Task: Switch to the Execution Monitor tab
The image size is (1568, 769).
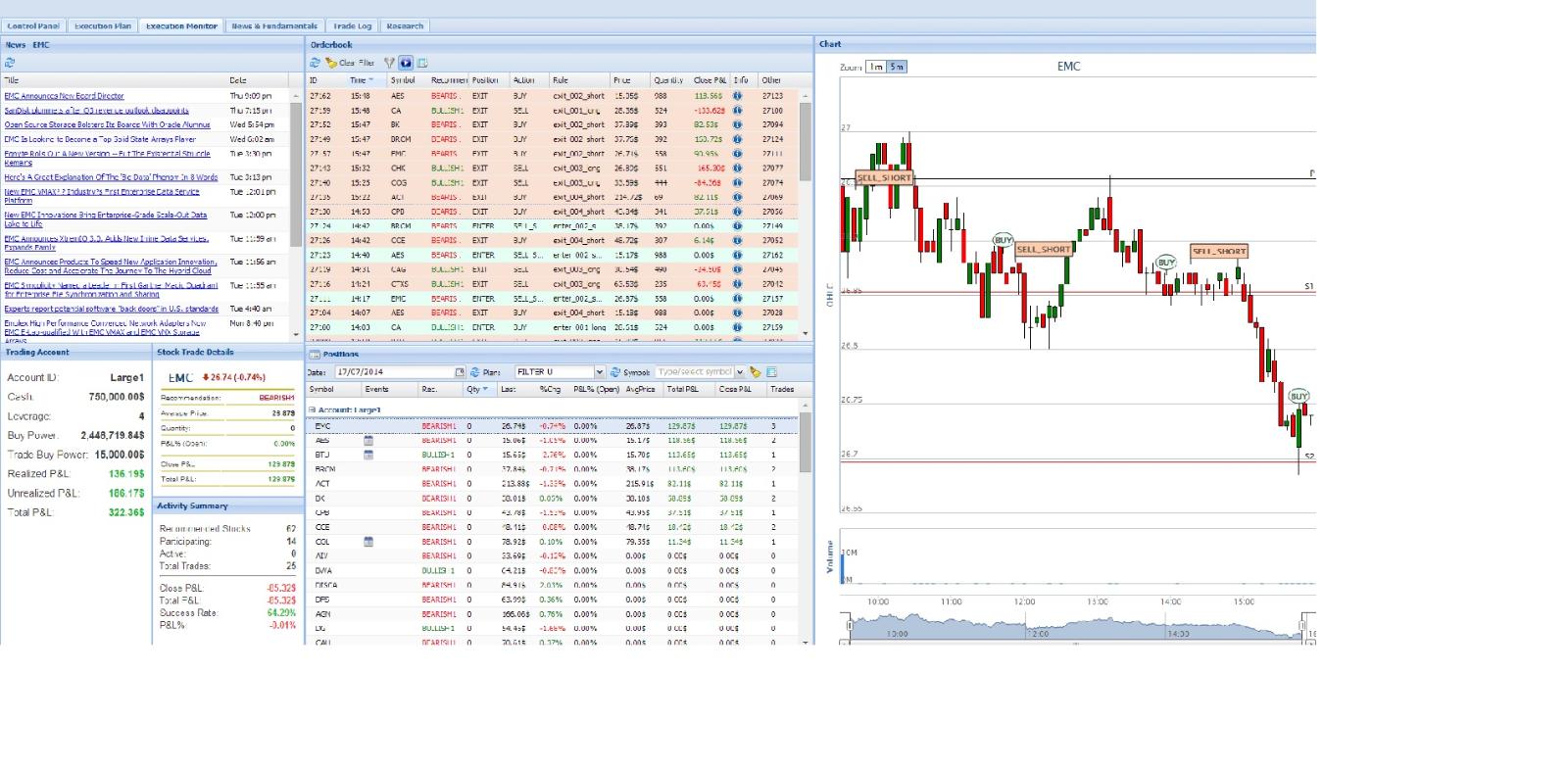Action: coord(181,26)
